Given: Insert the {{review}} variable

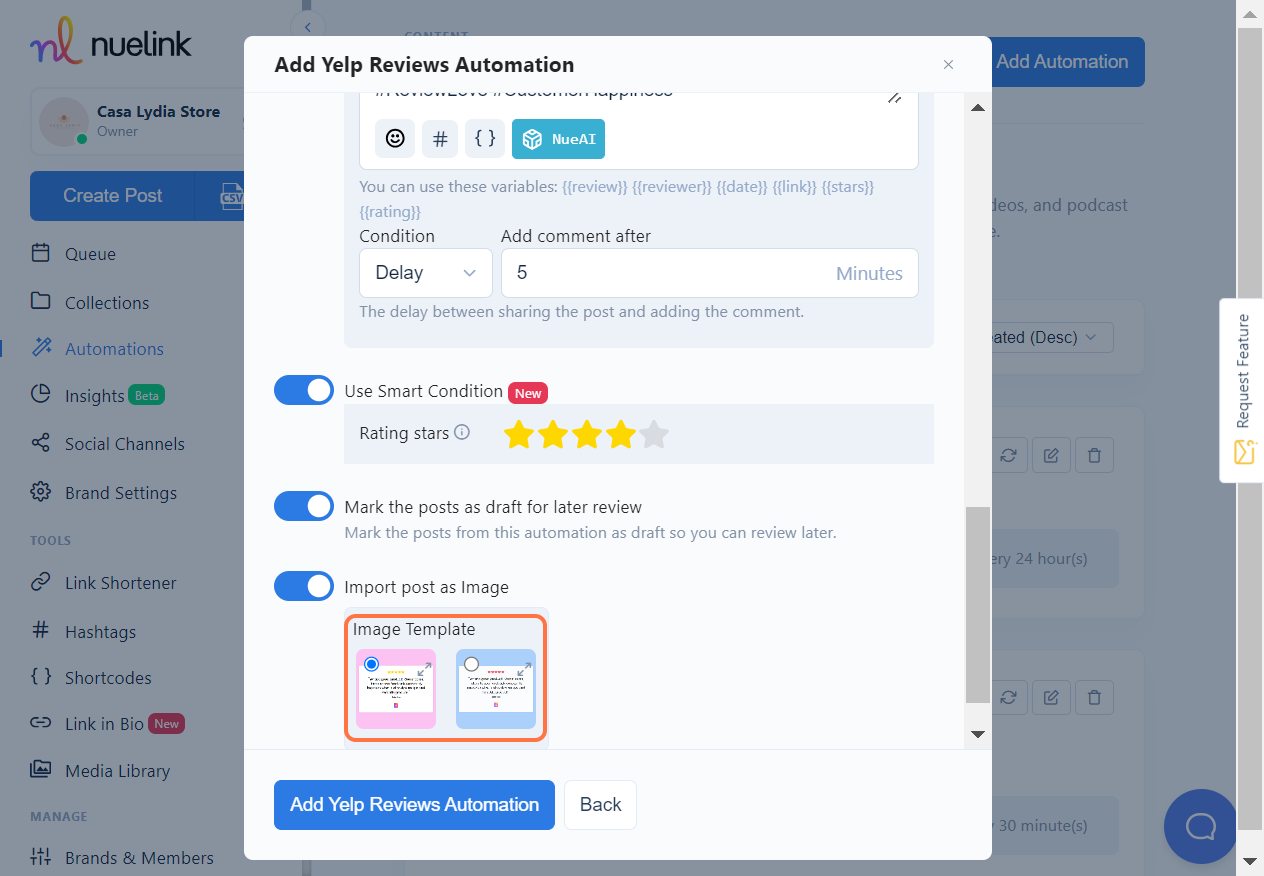Looking at the screenshot, I should point(595,187).
